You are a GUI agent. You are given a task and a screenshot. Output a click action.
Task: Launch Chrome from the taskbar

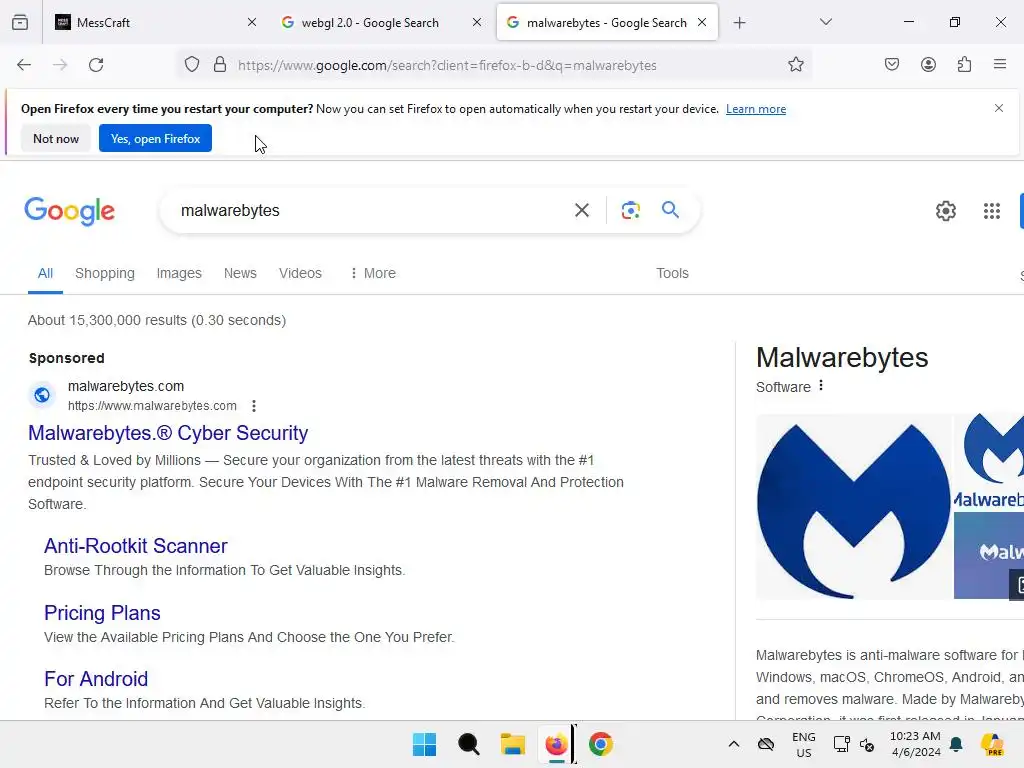tap(601, 744)
